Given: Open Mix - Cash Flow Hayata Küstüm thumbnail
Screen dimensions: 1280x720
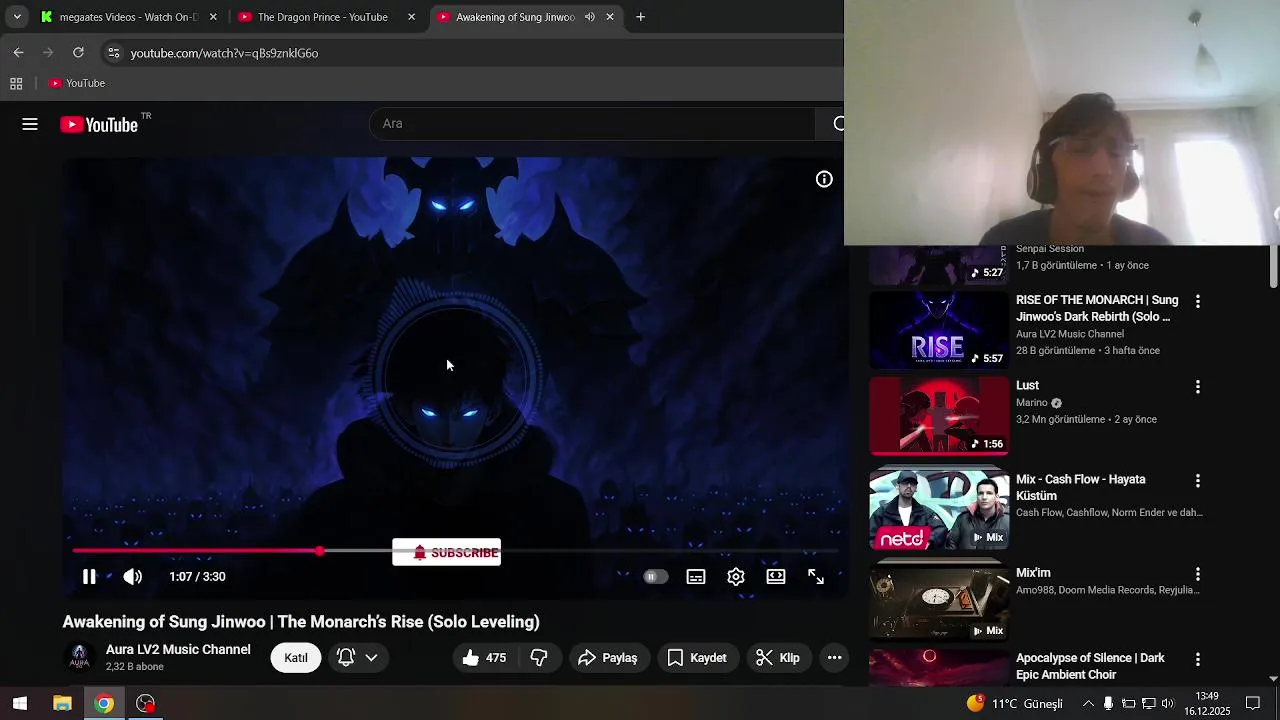Looking at the screenshot, I should 939,509.
